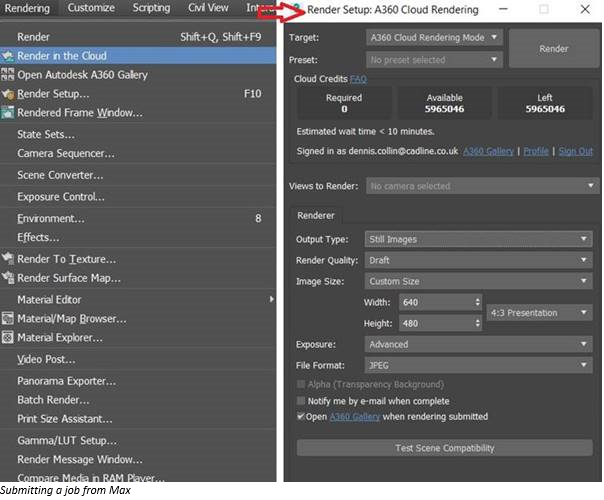Click the large Render button
The width and height of the screenshot is (604, 500).
554,49
